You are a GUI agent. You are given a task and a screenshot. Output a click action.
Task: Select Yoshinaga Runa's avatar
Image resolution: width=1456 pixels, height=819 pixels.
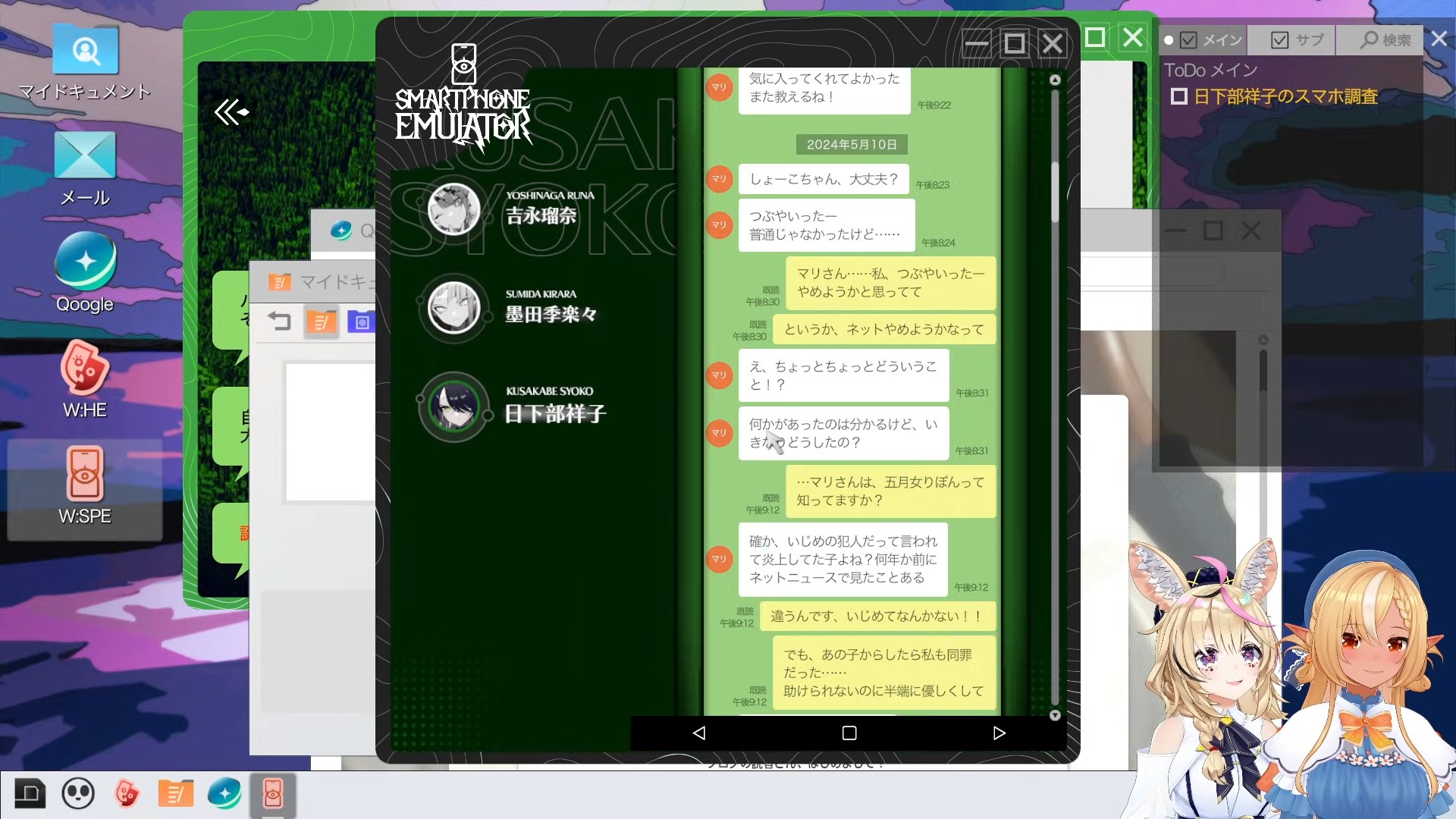click(453, 209)
